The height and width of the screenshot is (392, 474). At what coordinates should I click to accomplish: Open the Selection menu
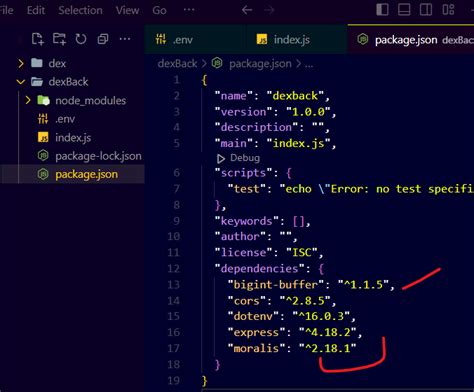click(x=80, y=10)
